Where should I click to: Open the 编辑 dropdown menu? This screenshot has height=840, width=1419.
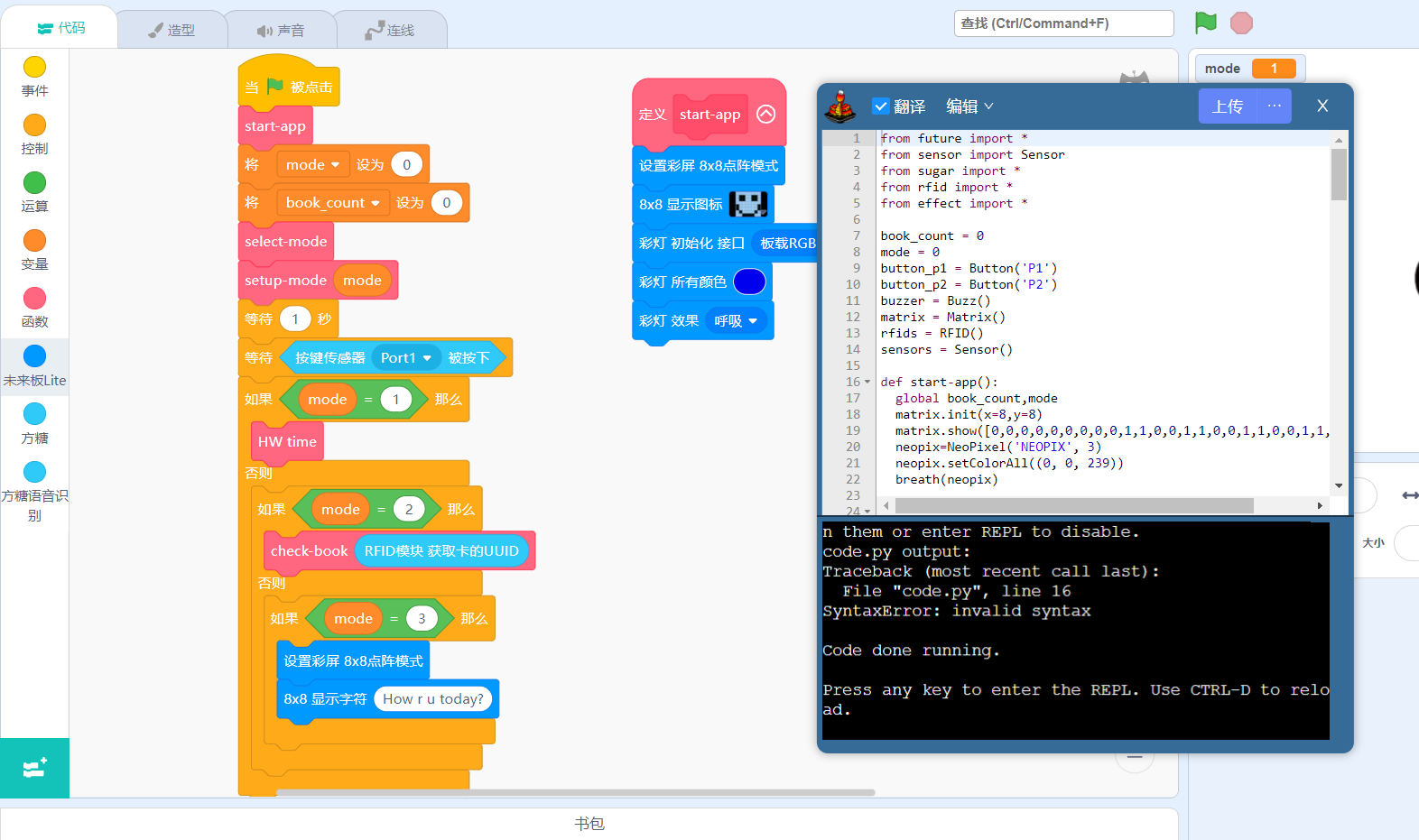click(x=969, y=106)
